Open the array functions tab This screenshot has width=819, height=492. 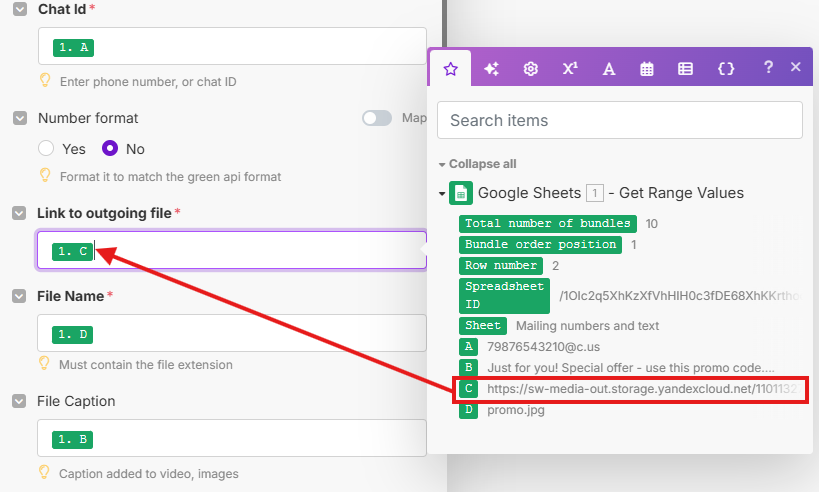[685, 69]
